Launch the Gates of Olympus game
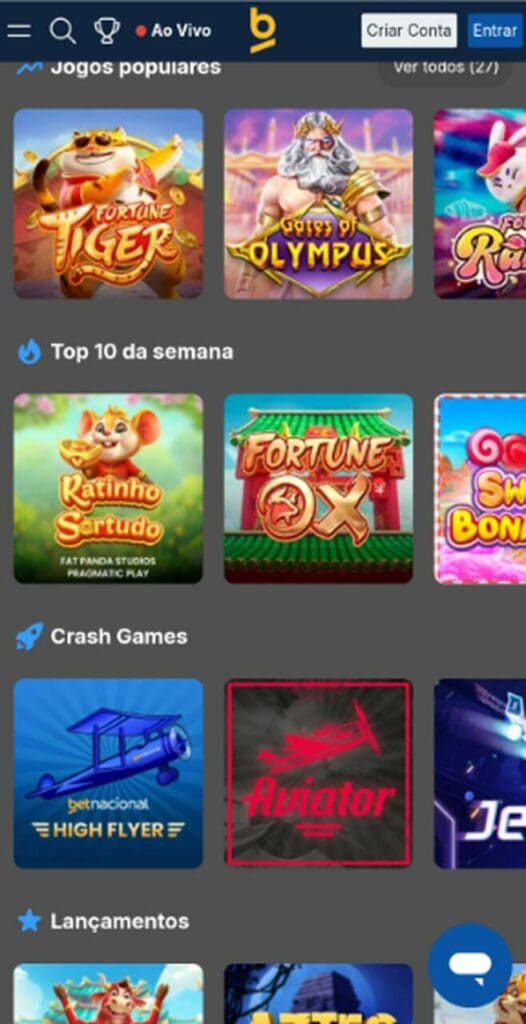The height and width of the screenshot is (1024, 526). point(319,204)
